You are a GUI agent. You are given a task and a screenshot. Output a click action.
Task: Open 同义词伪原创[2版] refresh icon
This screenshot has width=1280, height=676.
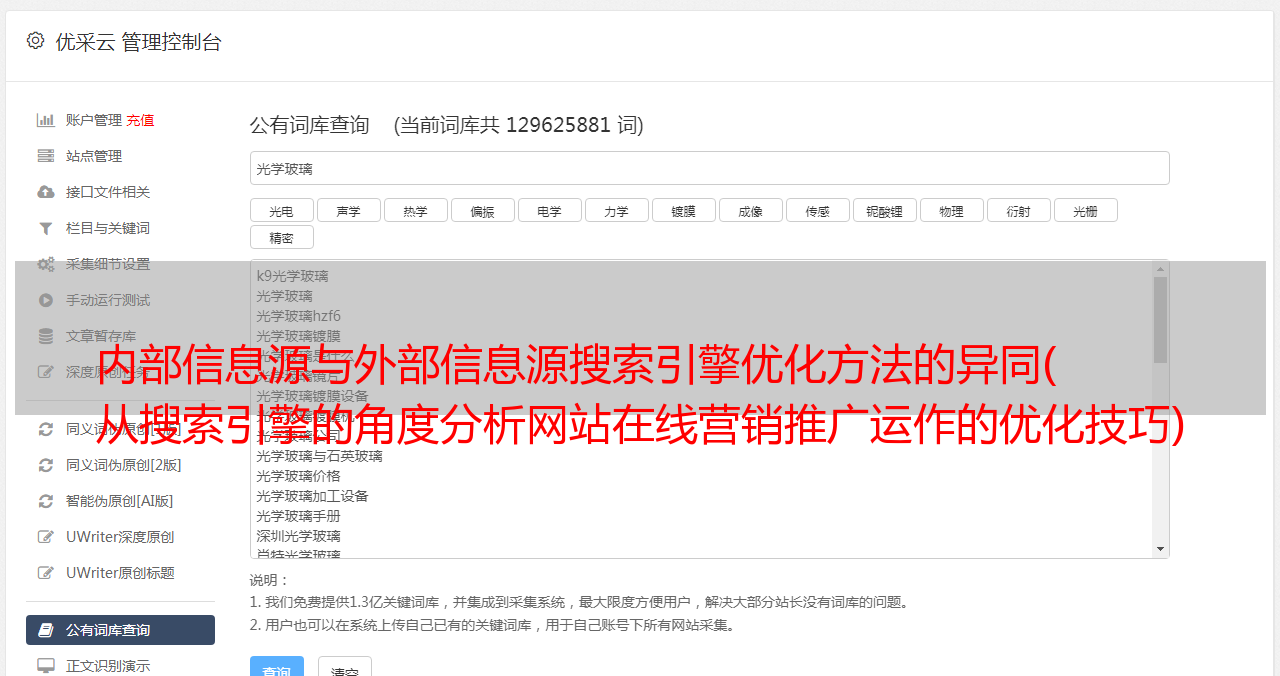click(46, 465)
